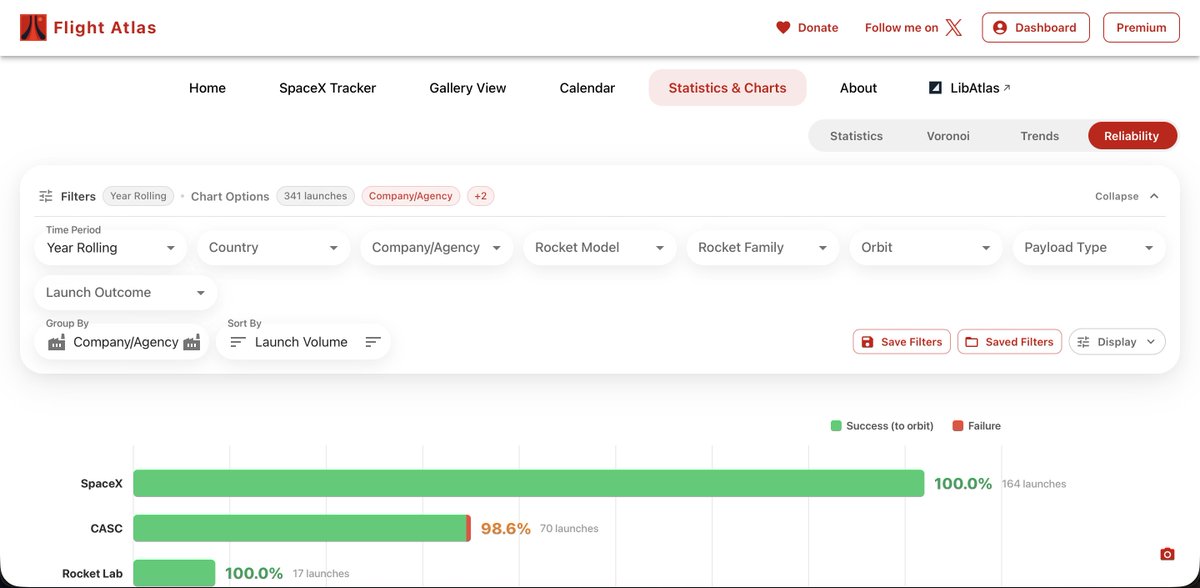Select the Statistics & Charts menu item
1200x588 pixels.
coord(728,88)
